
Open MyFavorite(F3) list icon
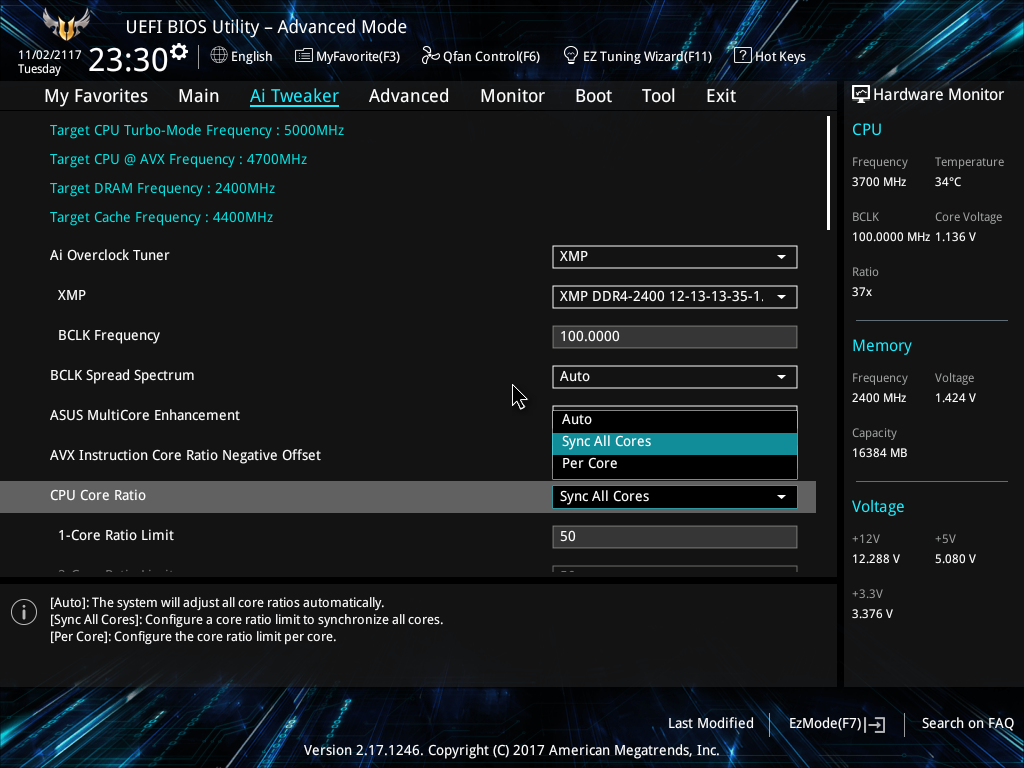[x=304, y=56]
